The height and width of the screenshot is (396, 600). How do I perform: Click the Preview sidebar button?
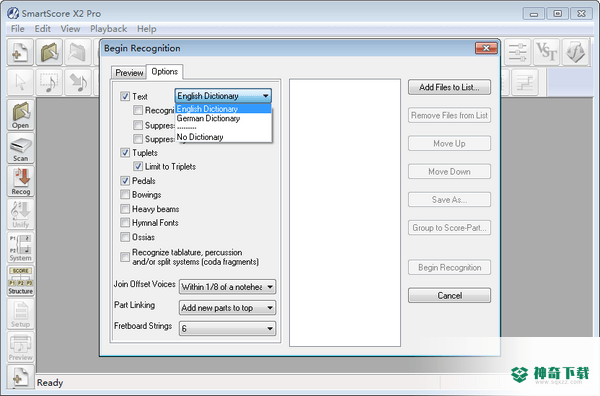20,347
